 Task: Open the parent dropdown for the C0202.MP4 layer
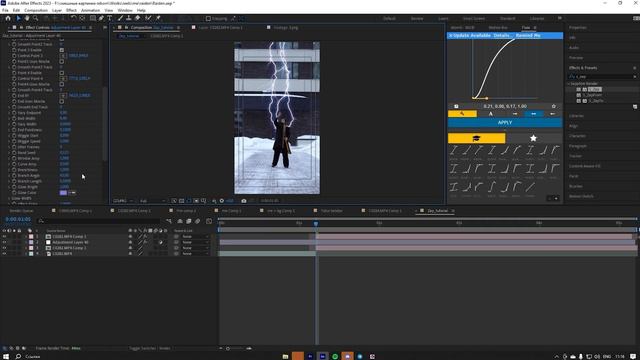(x=195, y=253)
